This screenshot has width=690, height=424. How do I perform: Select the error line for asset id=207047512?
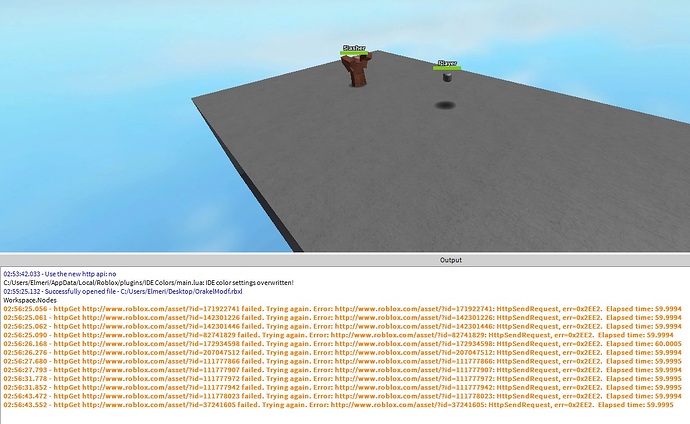[342, 352]
